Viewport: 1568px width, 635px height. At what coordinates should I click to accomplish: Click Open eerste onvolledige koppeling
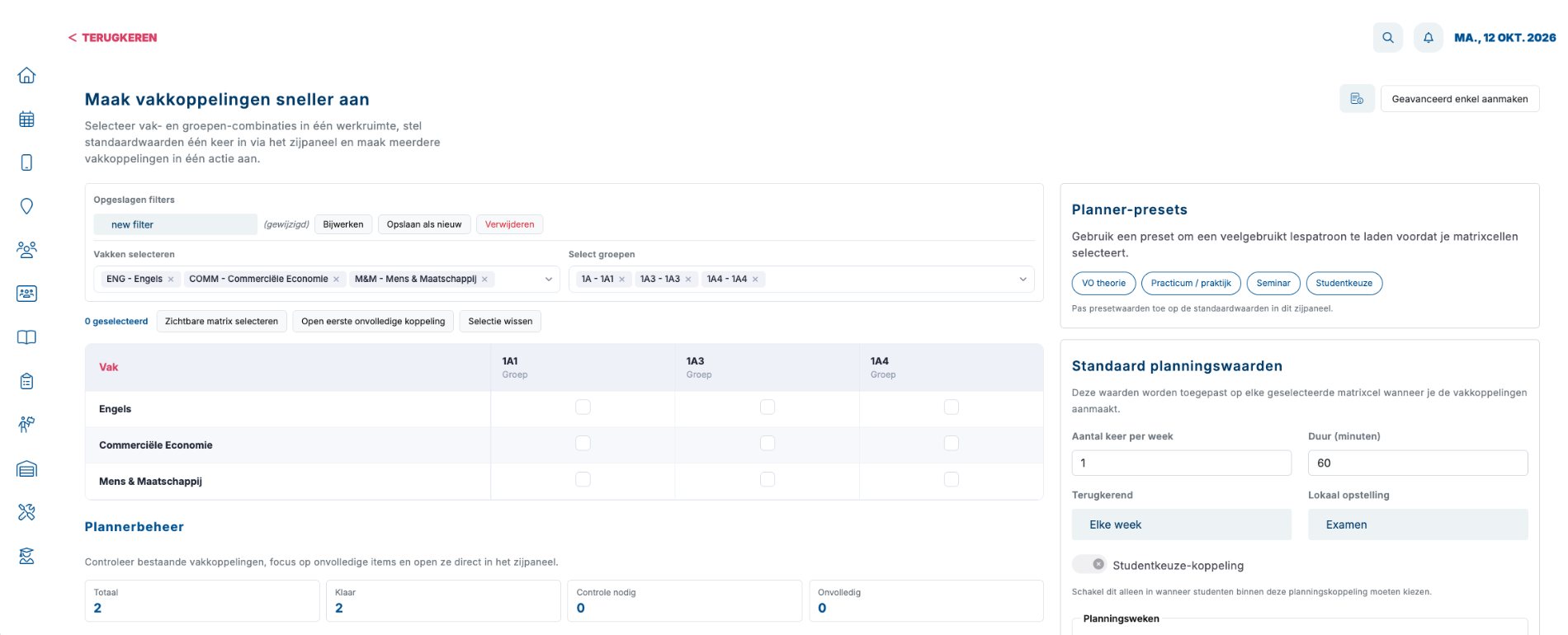pos(373,322)
